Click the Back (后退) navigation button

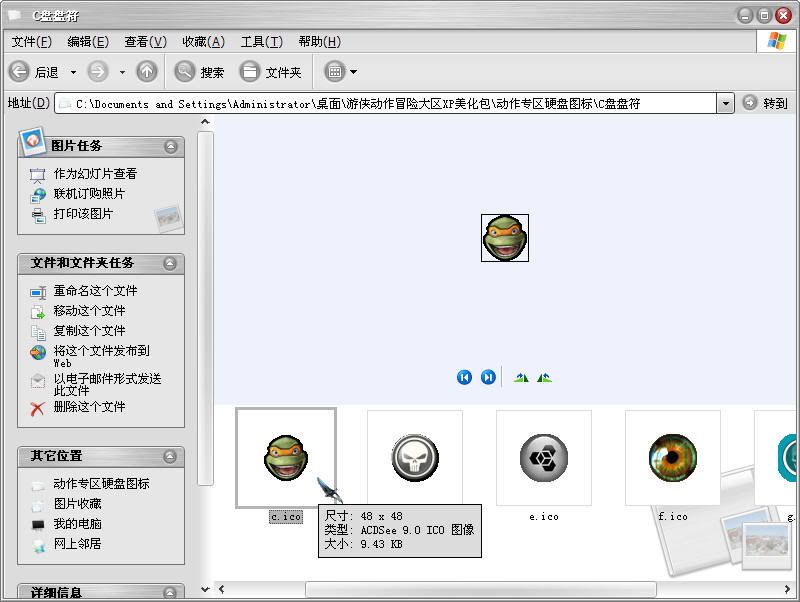pos(34,72)
